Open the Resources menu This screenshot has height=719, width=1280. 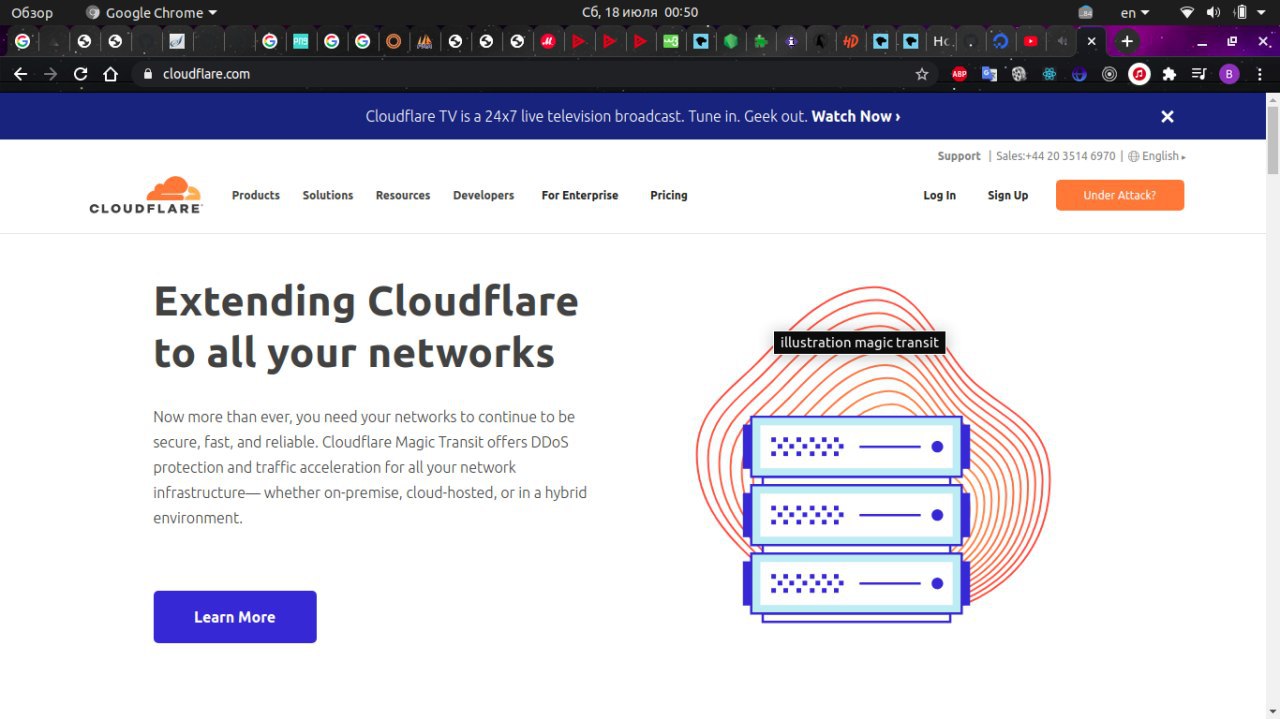403,195
